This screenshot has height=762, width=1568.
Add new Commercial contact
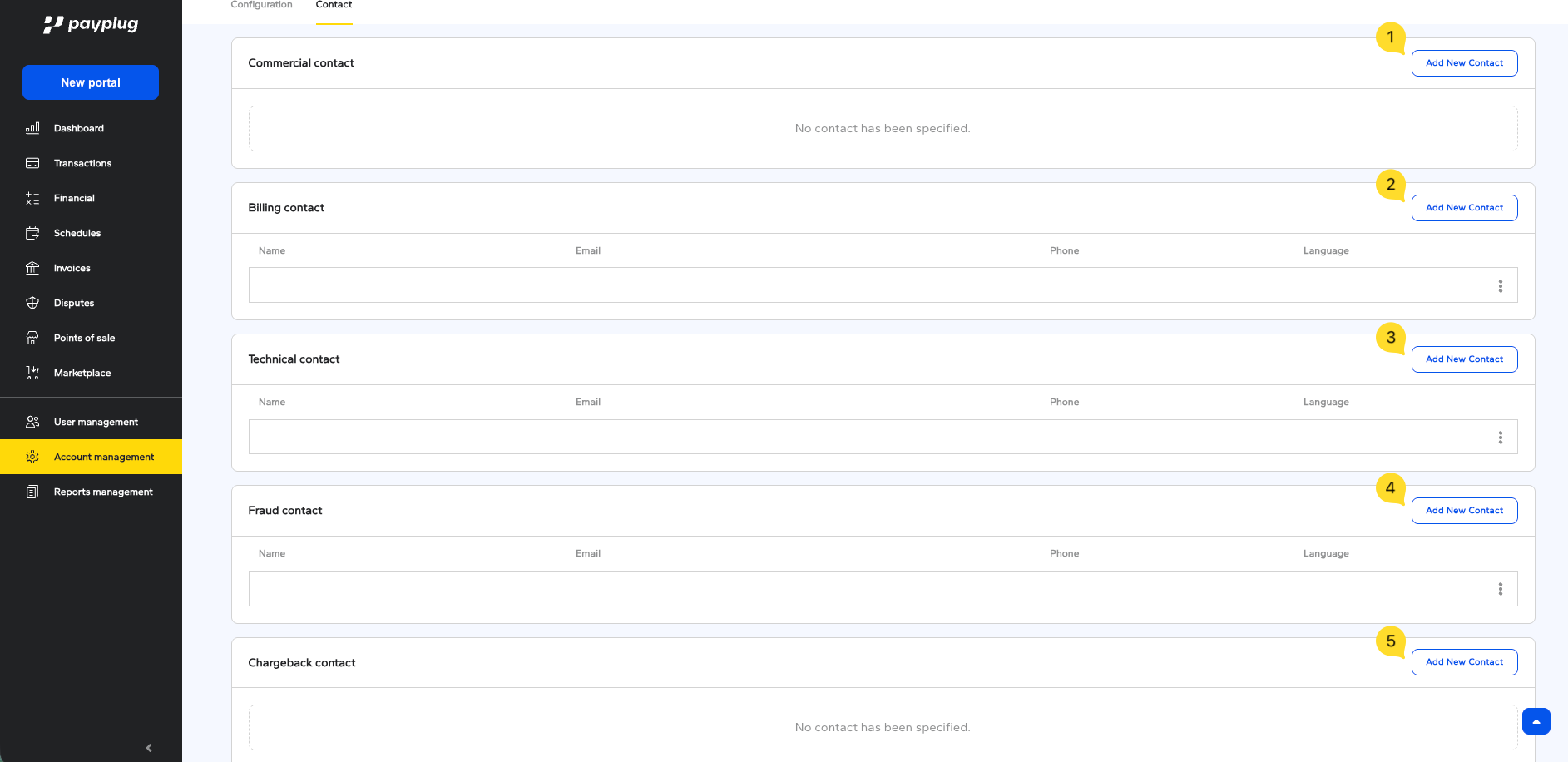click(1464, 63)
